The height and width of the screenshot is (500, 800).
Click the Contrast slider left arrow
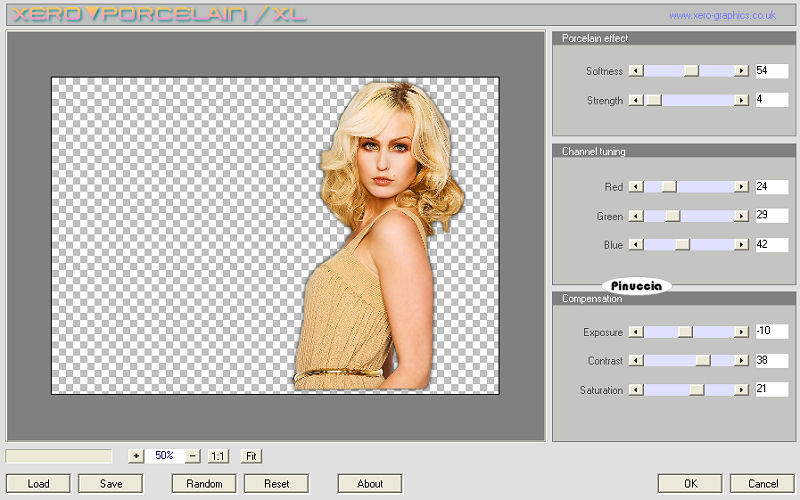(x=635, y=361)
